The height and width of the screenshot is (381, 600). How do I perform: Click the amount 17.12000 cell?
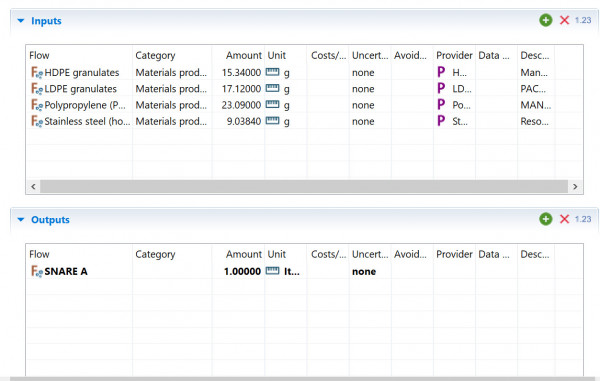tap(241, 89)
